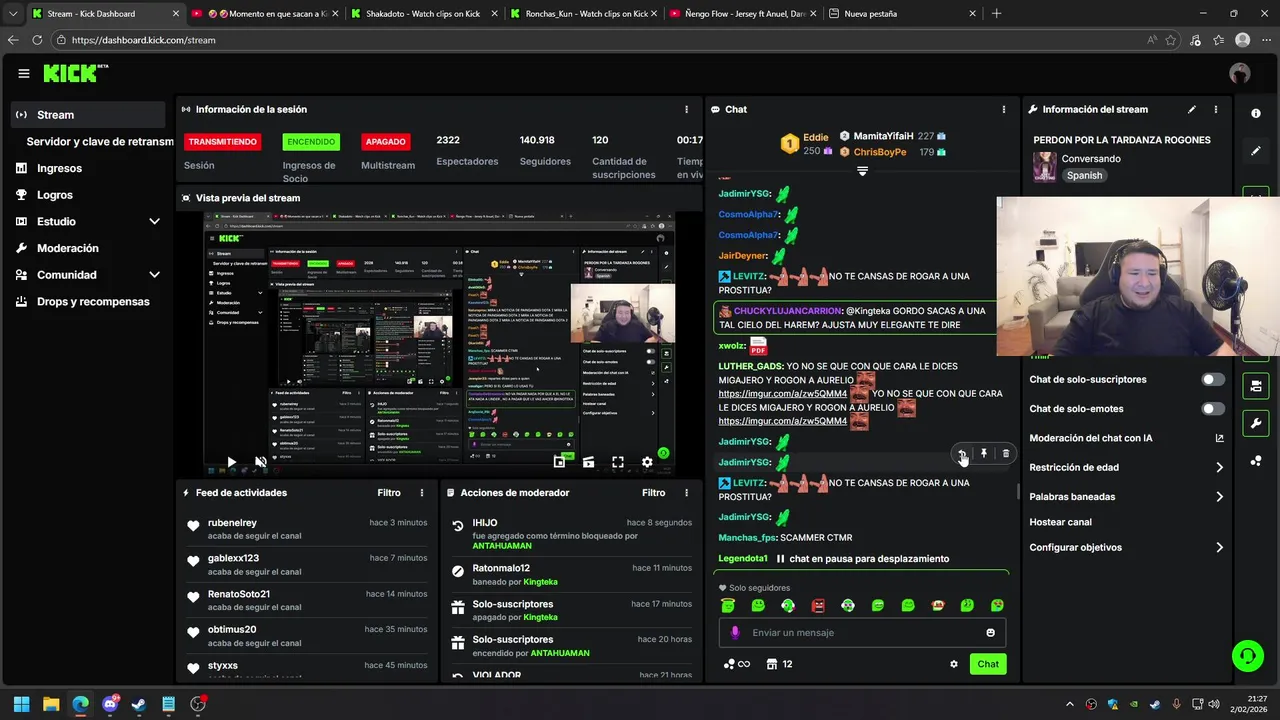Select Stream in the sidebar

[x=88, y=115]
